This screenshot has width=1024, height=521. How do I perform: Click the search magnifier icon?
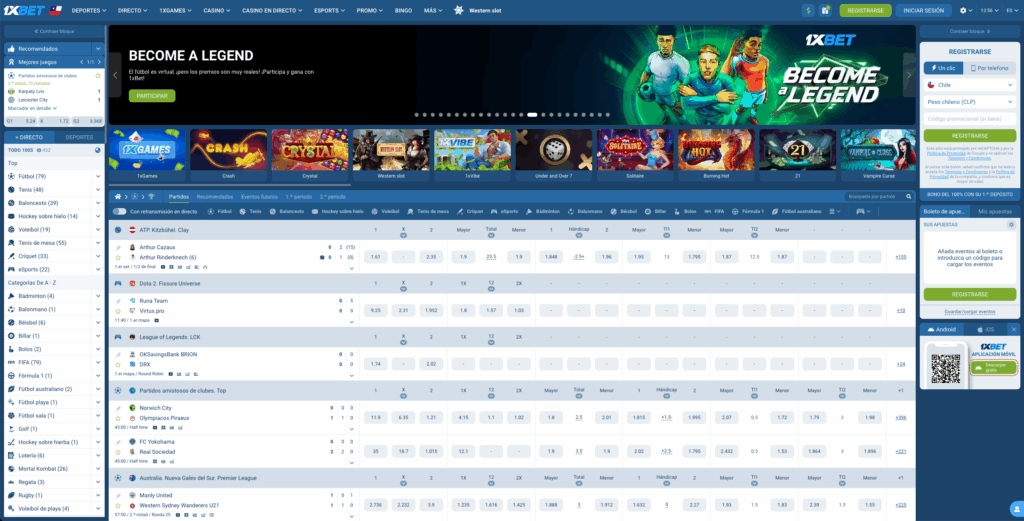908,197
